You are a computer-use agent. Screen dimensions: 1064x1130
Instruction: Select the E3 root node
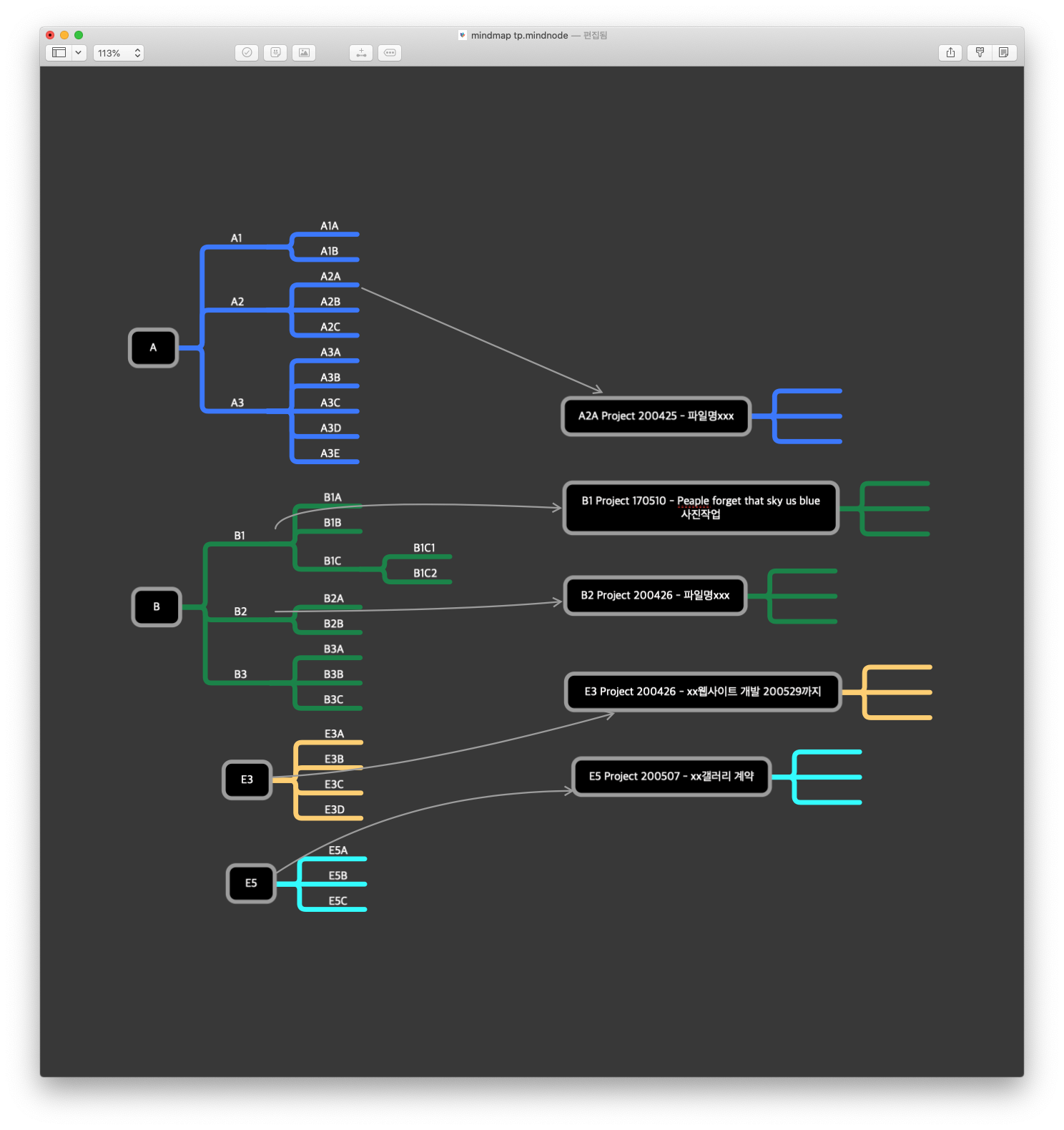coord(247,780)
